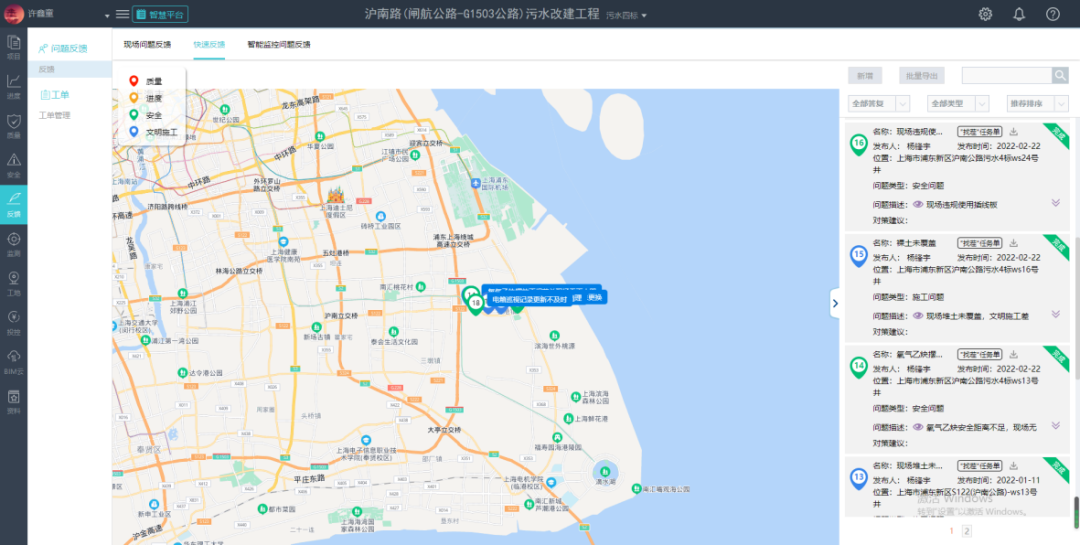
Task: Expand details of issue 16 card
Action: pyautogui.click(x=1055, y=203)
